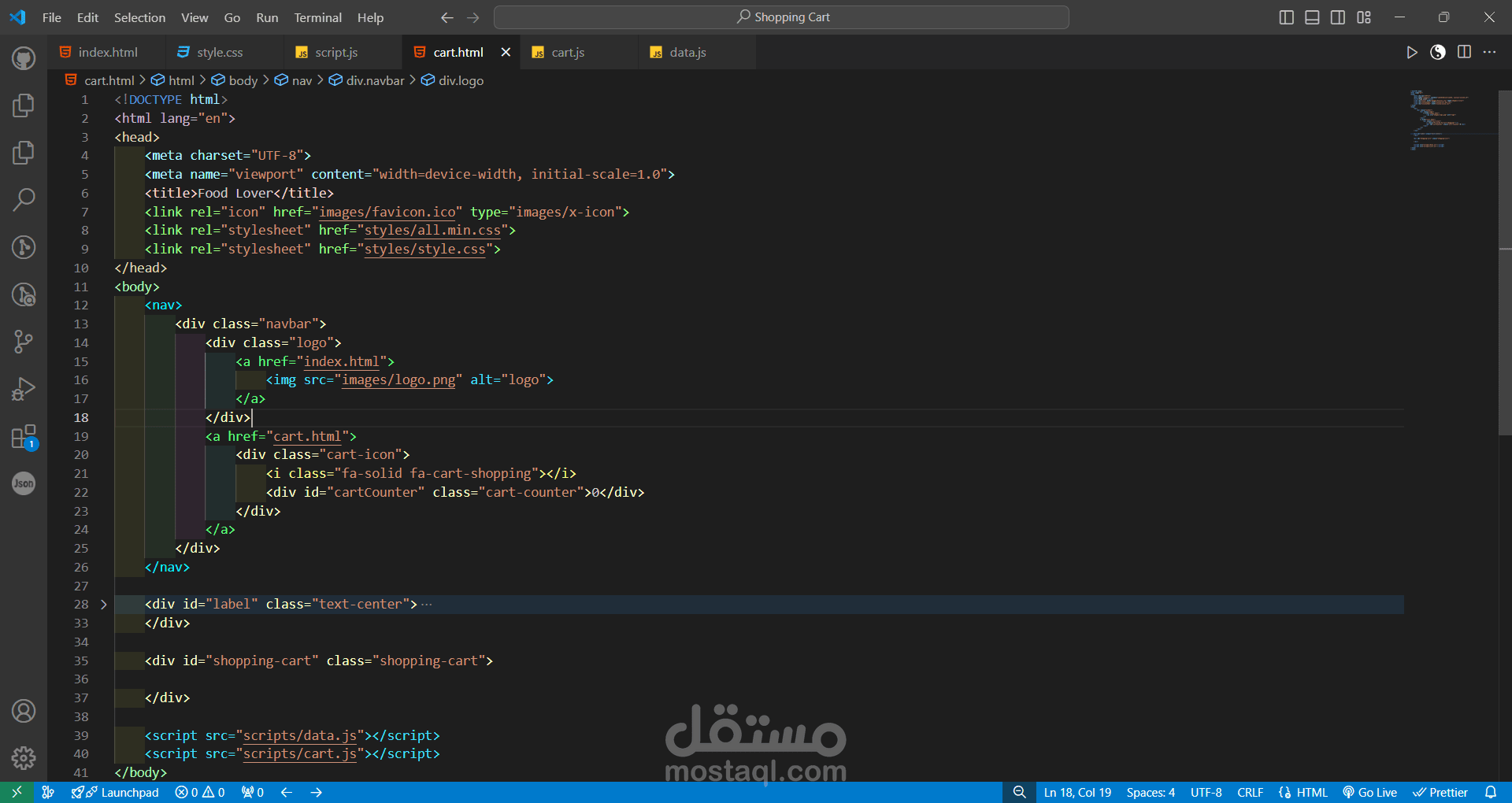Switch to the script.js tab
The width and height of the screenshot is (1512, 803).
pyautogui.click(x=343, y=52)
